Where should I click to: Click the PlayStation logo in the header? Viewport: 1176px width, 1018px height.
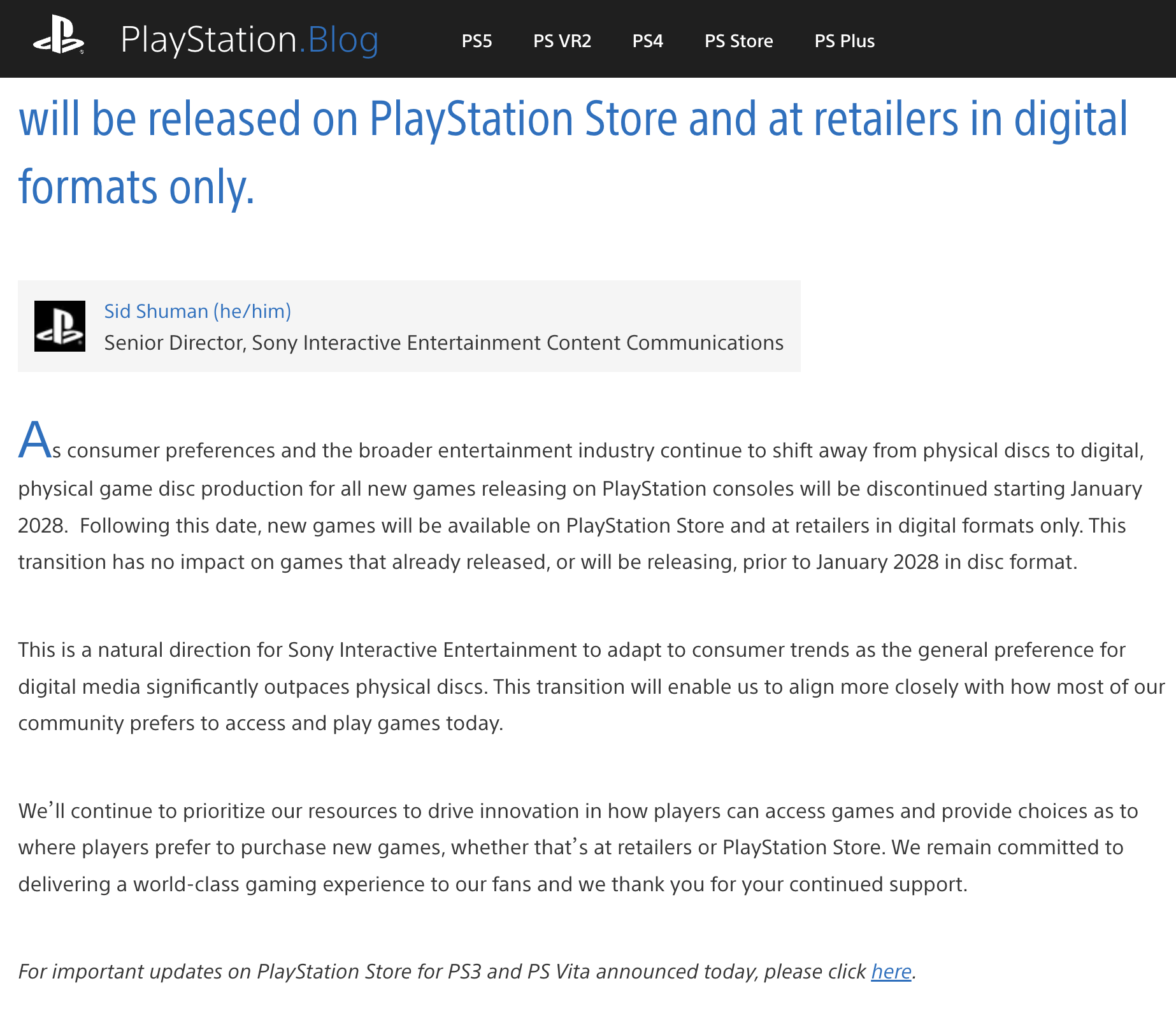59,36
